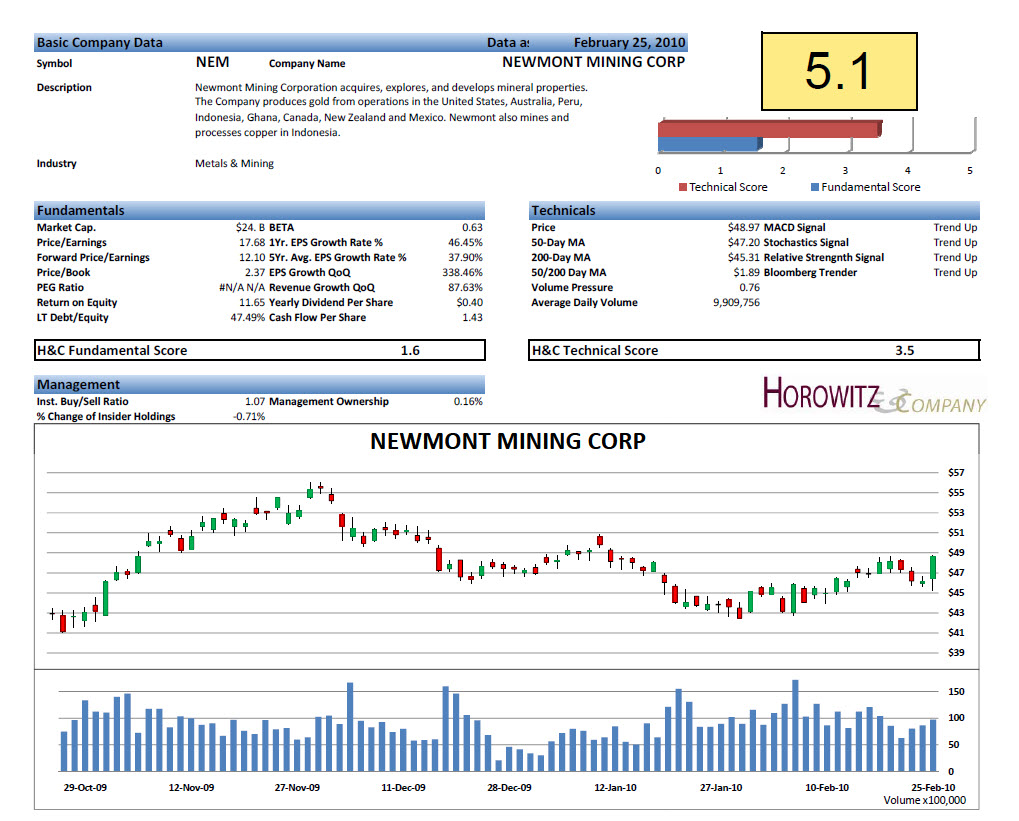The image size is (1019, 821).
Task: Select the Volume Pressure value 0.76
Action: tap(749, 287)
